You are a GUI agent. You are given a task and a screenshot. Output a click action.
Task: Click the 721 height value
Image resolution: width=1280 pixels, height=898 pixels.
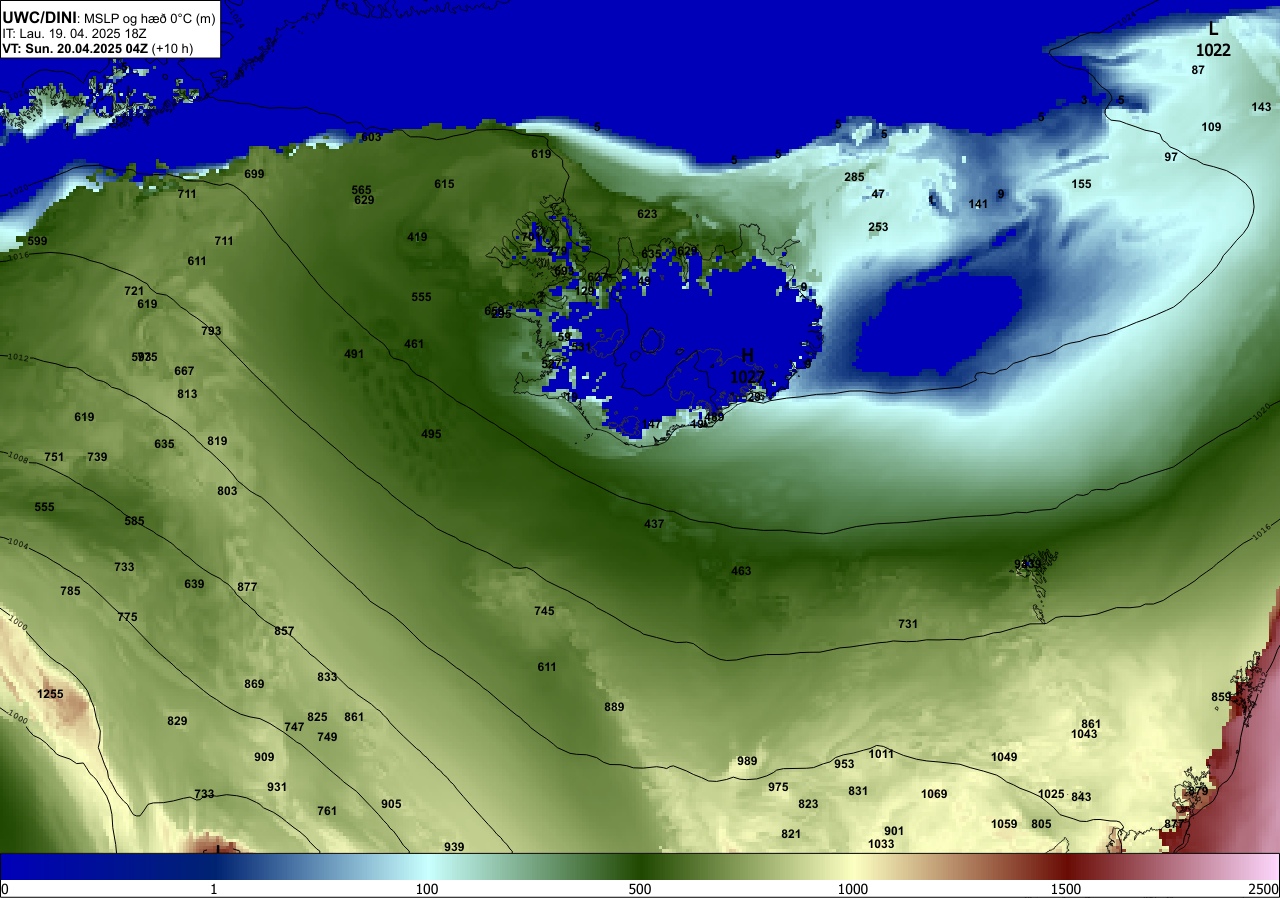coord(134,291)
